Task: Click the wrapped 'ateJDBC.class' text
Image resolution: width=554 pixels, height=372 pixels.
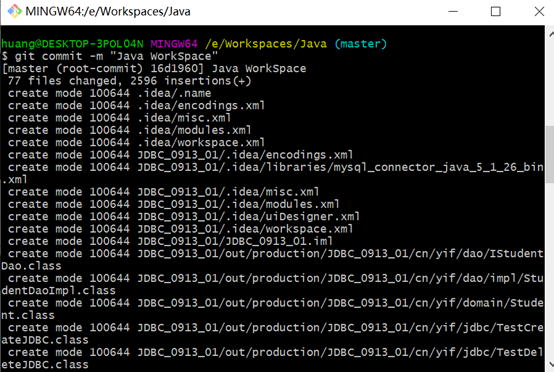Action: tap(45, 341)
